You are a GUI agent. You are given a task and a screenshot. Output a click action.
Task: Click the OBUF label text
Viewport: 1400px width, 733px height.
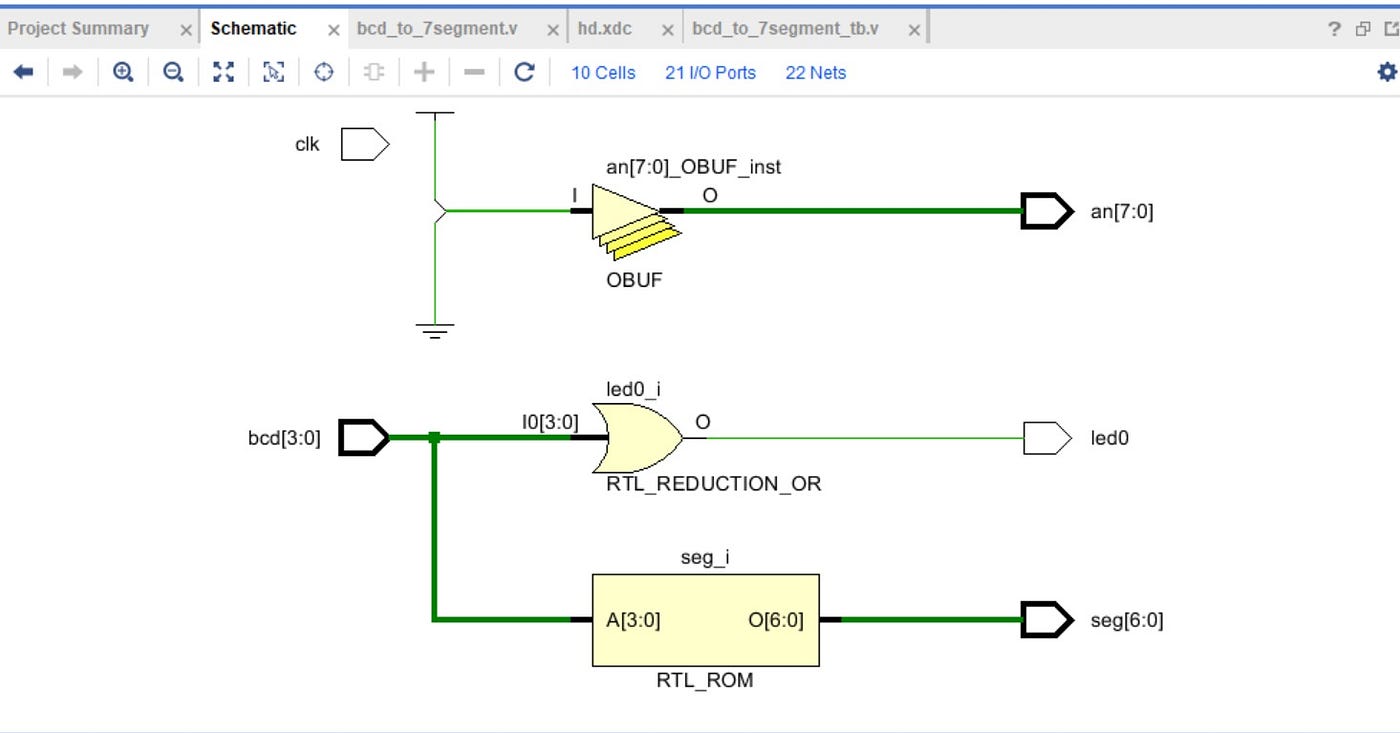pyautogui.click(x=634, y=280)
